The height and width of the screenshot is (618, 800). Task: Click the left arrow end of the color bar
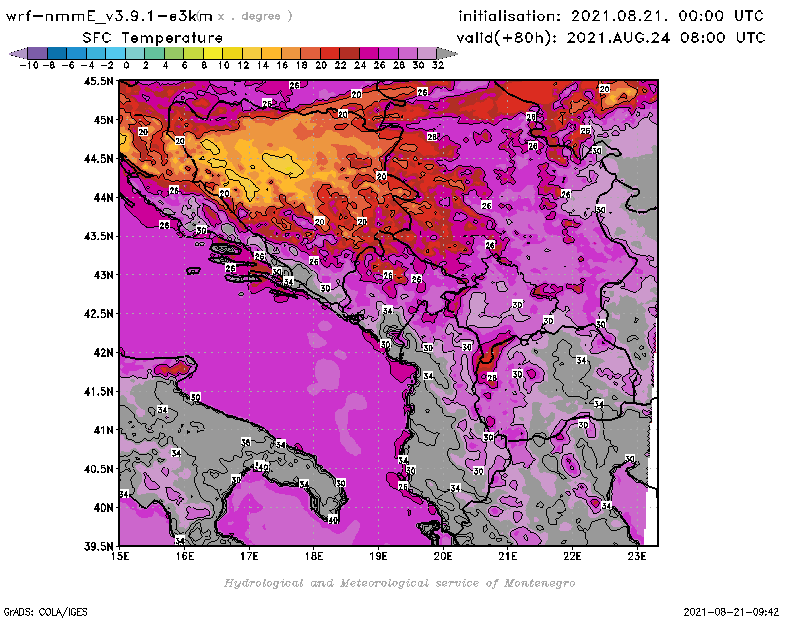coord(17,53)
